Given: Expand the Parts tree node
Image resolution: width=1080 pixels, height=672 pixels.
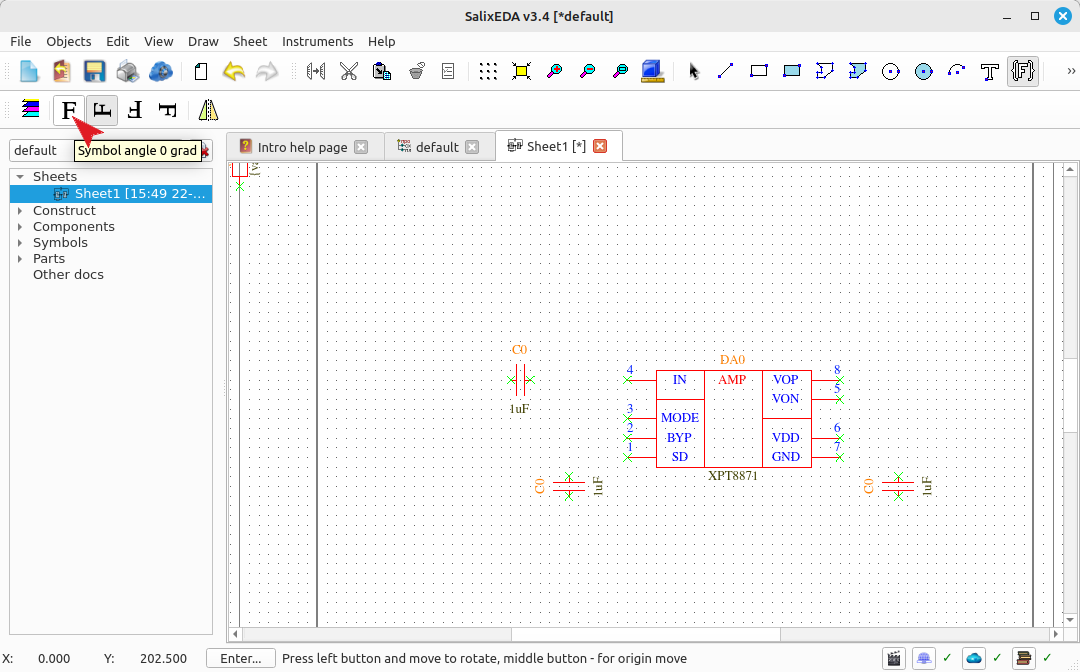Looking at the screenshot, I should pos(20,259).
